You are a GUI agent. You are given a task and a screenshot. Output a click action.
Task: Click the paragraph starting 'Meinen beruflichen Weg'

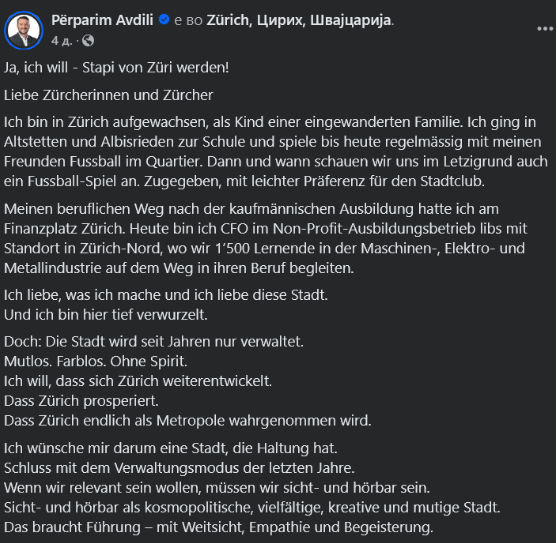point(265,238)
